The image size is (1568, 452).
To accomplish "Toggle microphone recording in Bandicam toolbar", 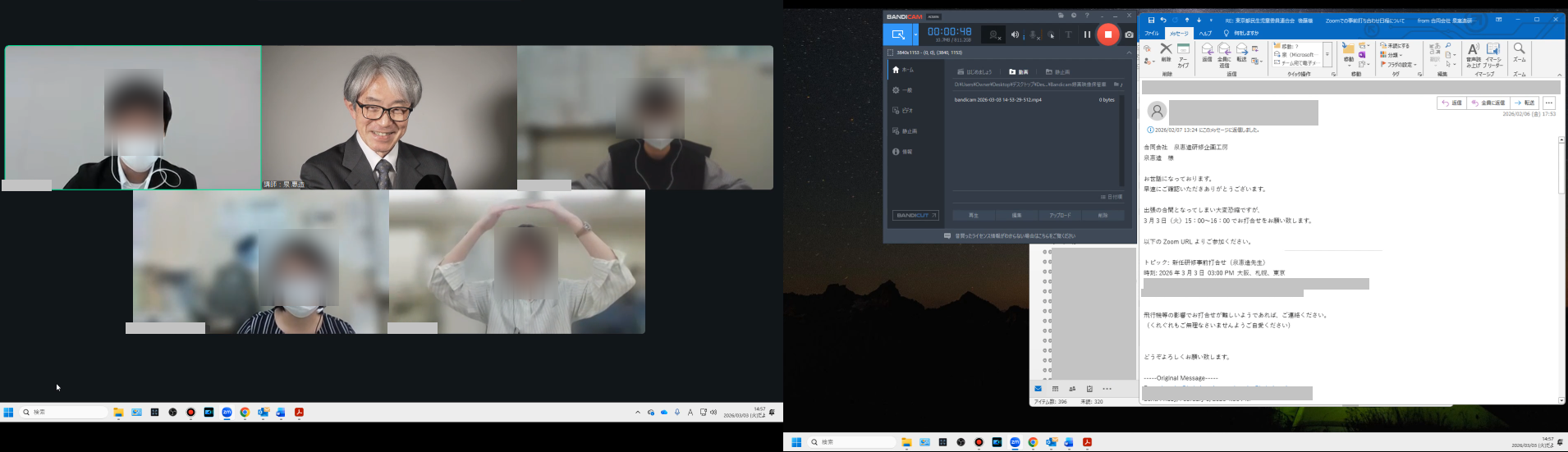I will click(1034, 34).
